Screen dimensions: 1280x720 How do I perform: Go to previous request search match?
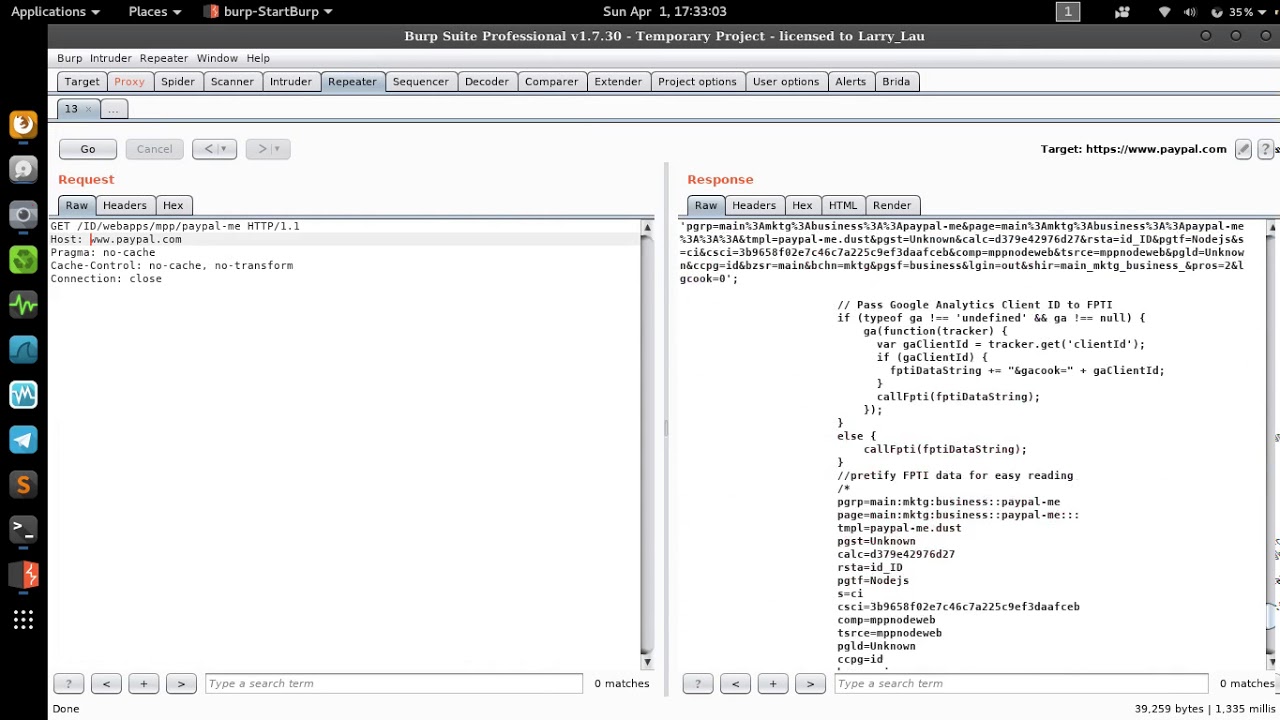[x=106, y=684]
